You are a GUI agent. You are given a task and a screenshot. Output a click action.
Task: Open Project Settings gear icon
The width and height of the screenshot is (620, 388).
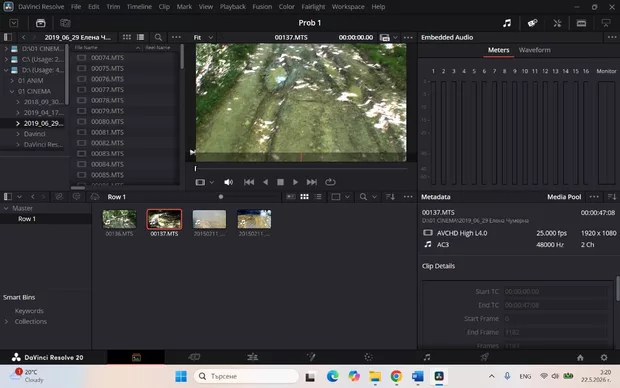[x=604, y=358]
